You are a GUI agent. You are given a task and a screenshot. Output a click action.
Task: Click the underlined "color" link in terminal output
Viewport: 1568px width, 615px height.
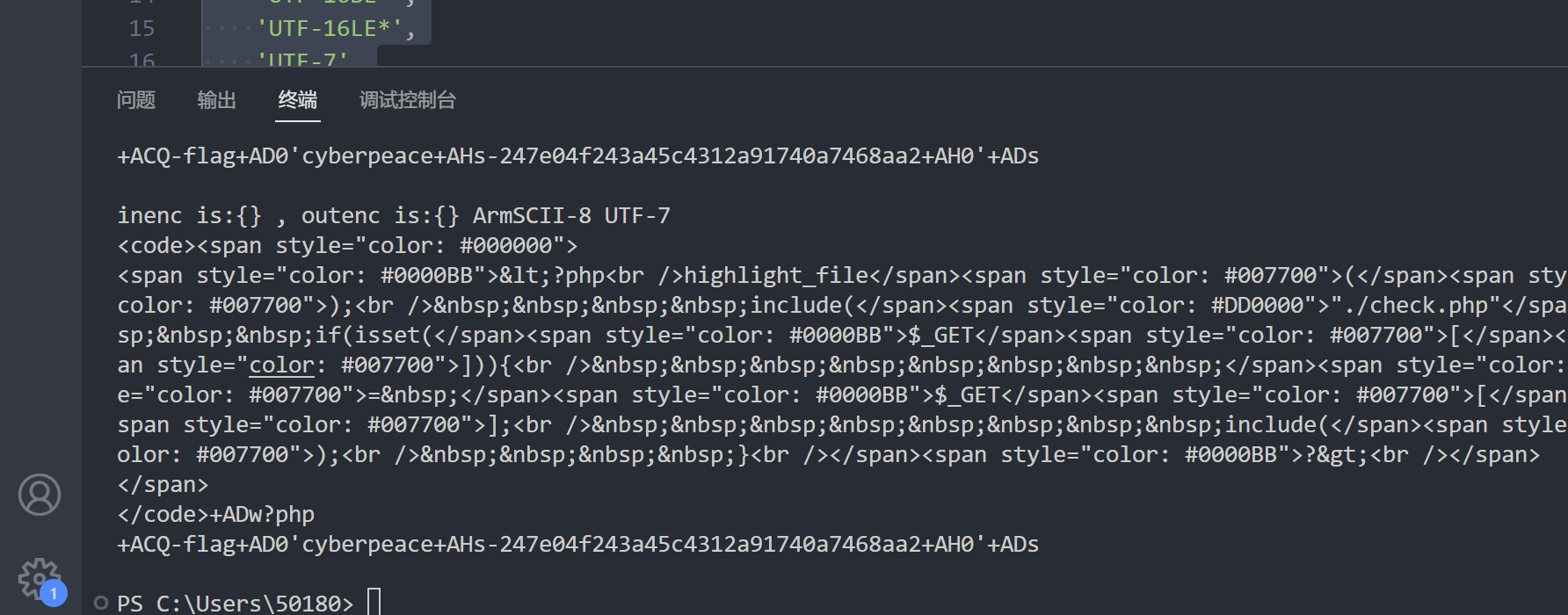(x=280, y=365)
